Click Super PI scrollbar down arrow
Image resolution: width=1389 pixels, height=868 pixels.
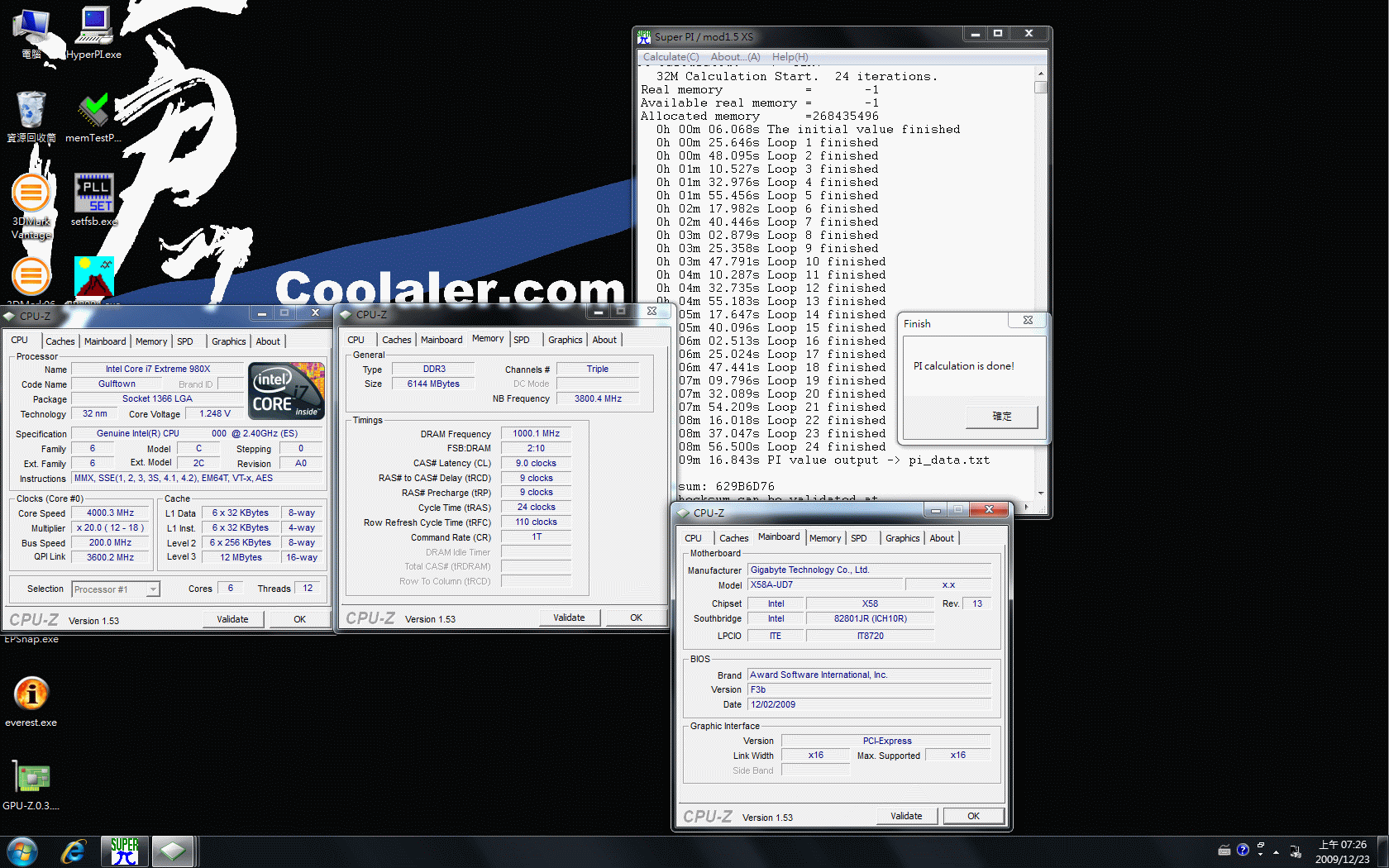coord(1041,494)
